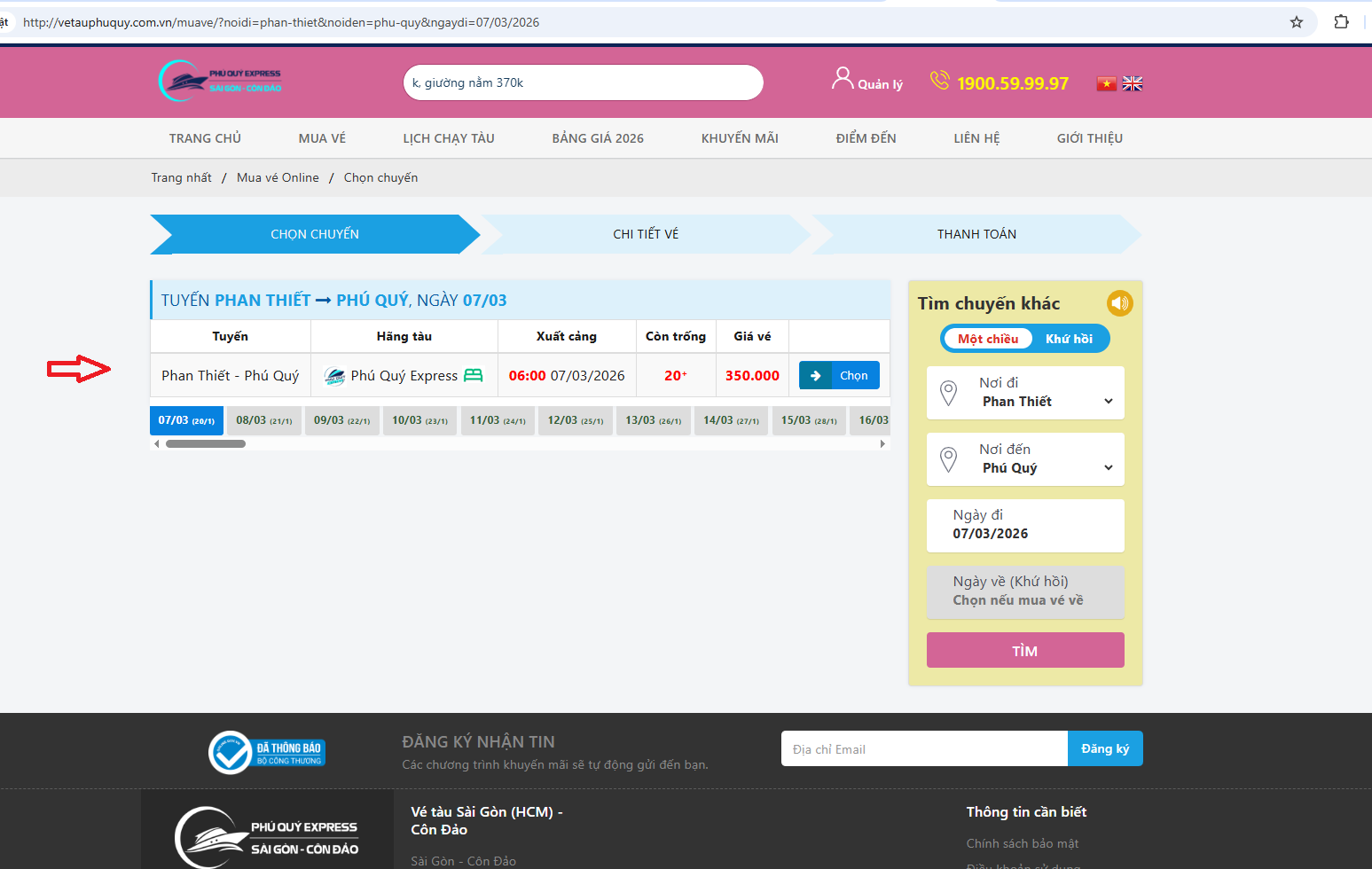Switch language with the UK flag
1372x869 pixels.
tap(1133, 83)
